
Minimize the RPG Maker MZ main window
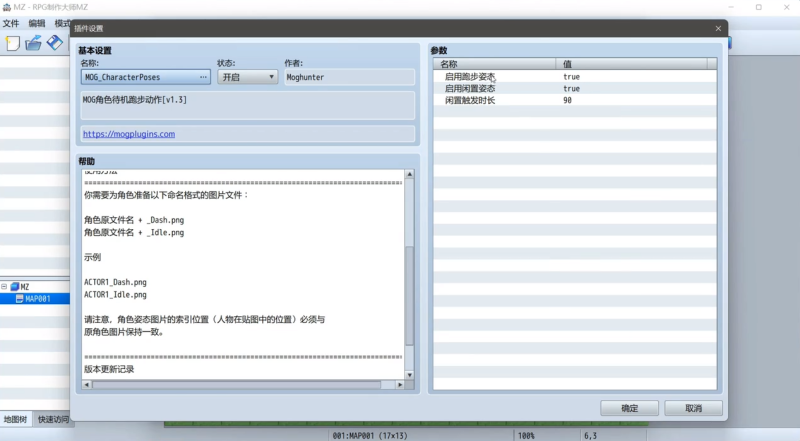coord(731,7)
